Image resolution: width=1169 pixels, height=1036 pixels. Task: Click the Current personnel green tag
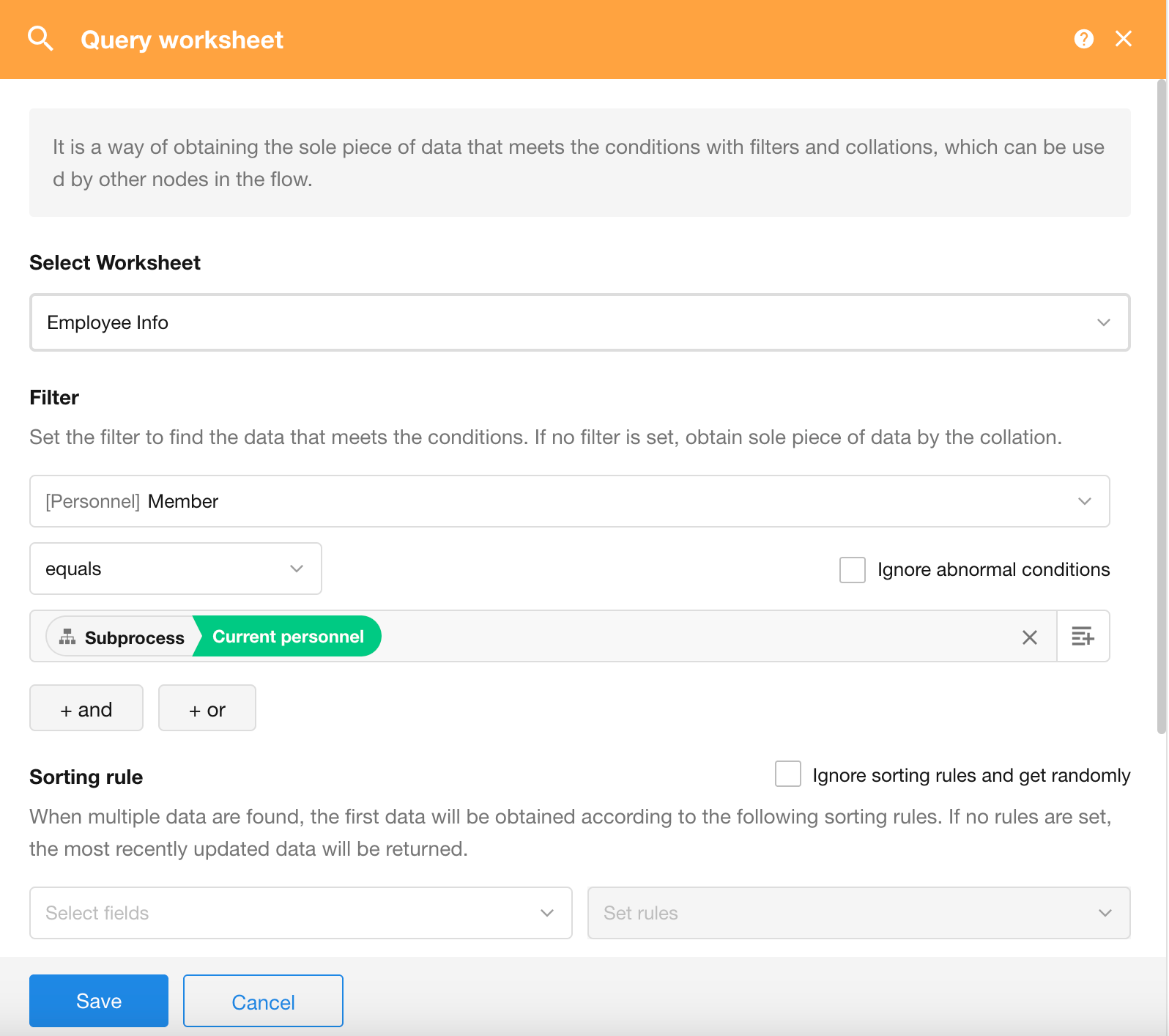pyautogui.click(x=288, y=637)
